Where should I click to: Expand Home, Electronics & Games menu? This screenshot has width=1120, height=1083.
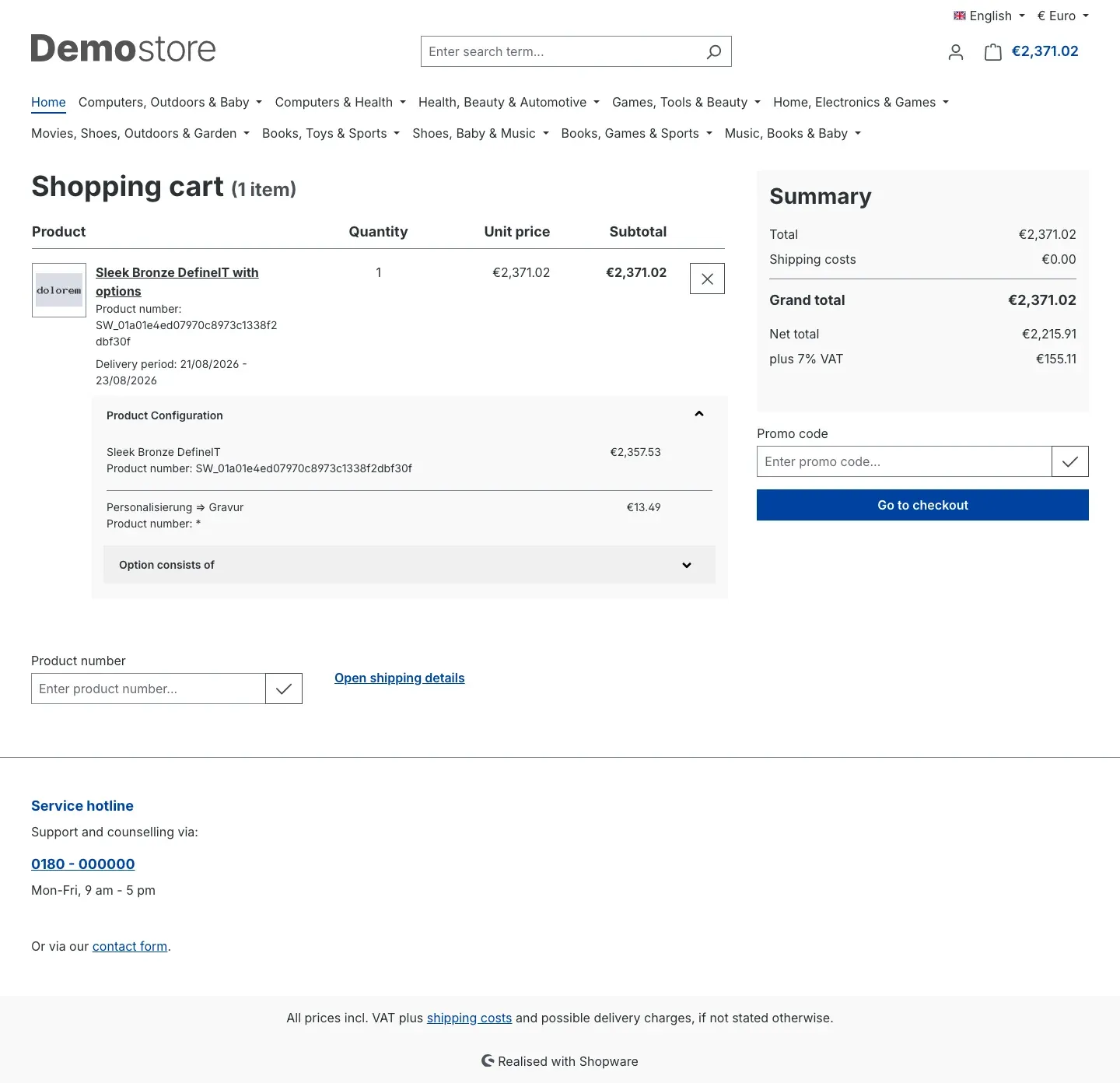click(861, 102)
